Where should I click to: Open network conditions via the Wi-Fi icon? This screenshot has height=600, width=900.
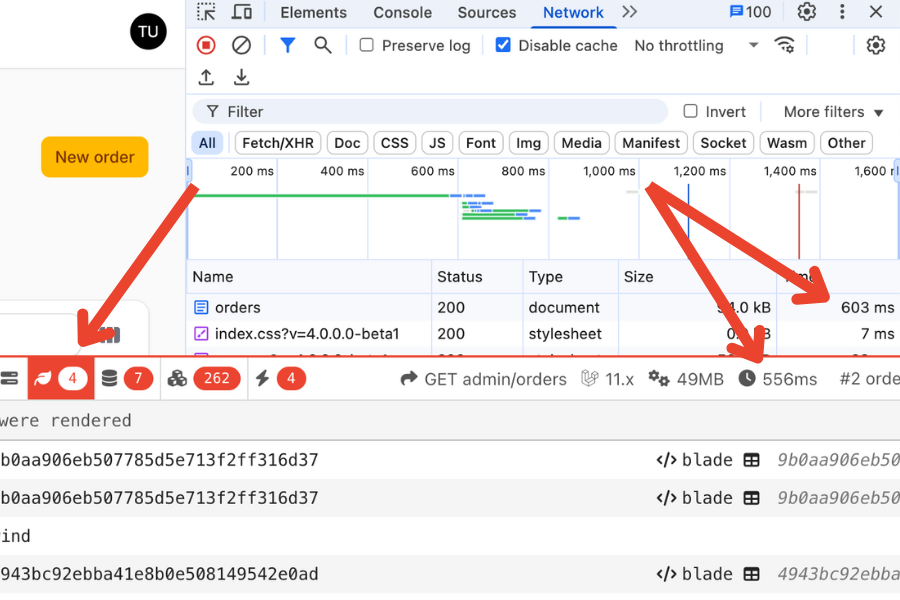pos(785,45)
